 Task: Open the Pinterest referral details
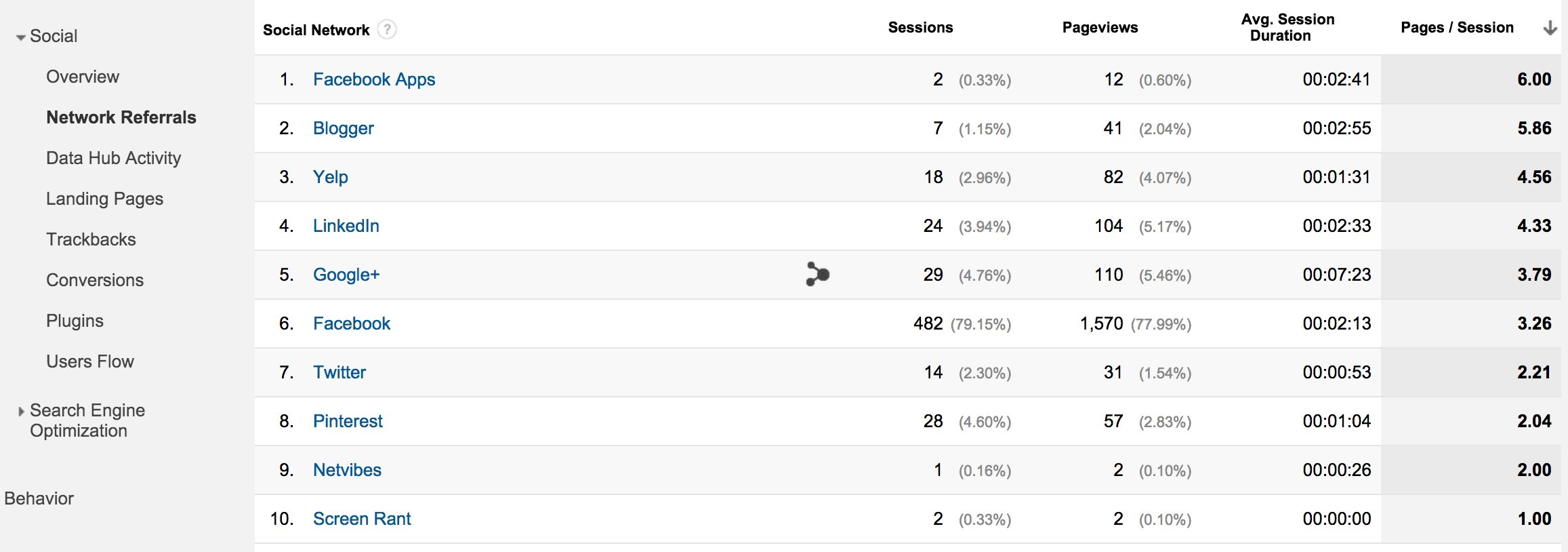tap(348, 420)
